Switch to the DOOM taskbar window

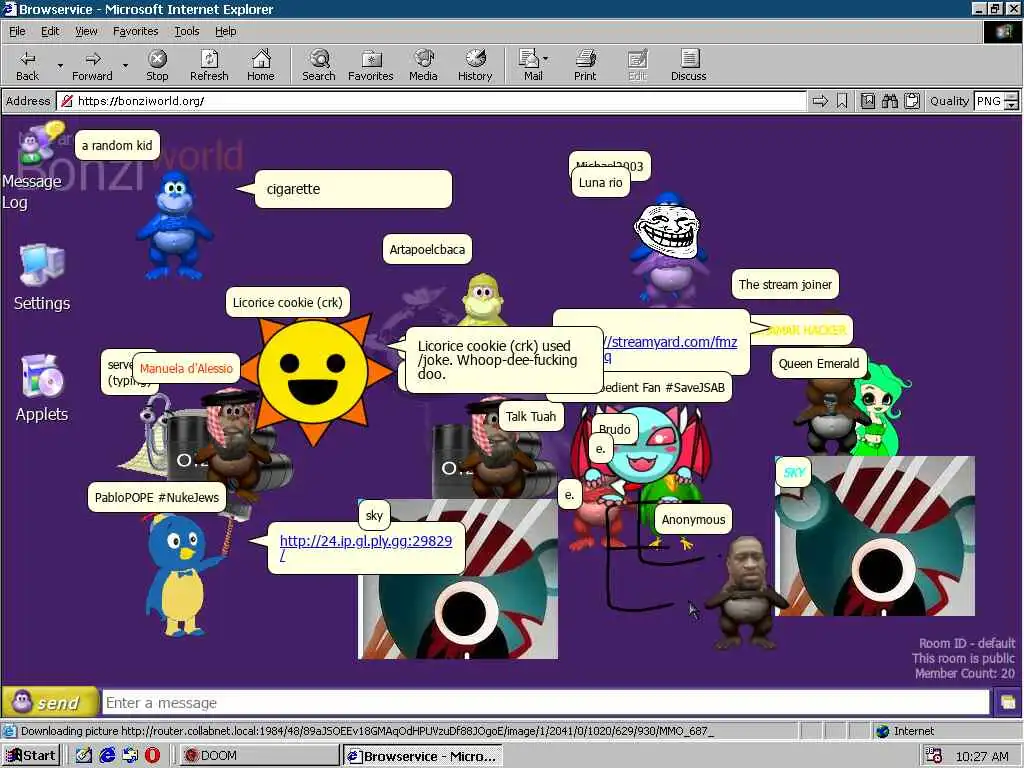click(258, 756)
